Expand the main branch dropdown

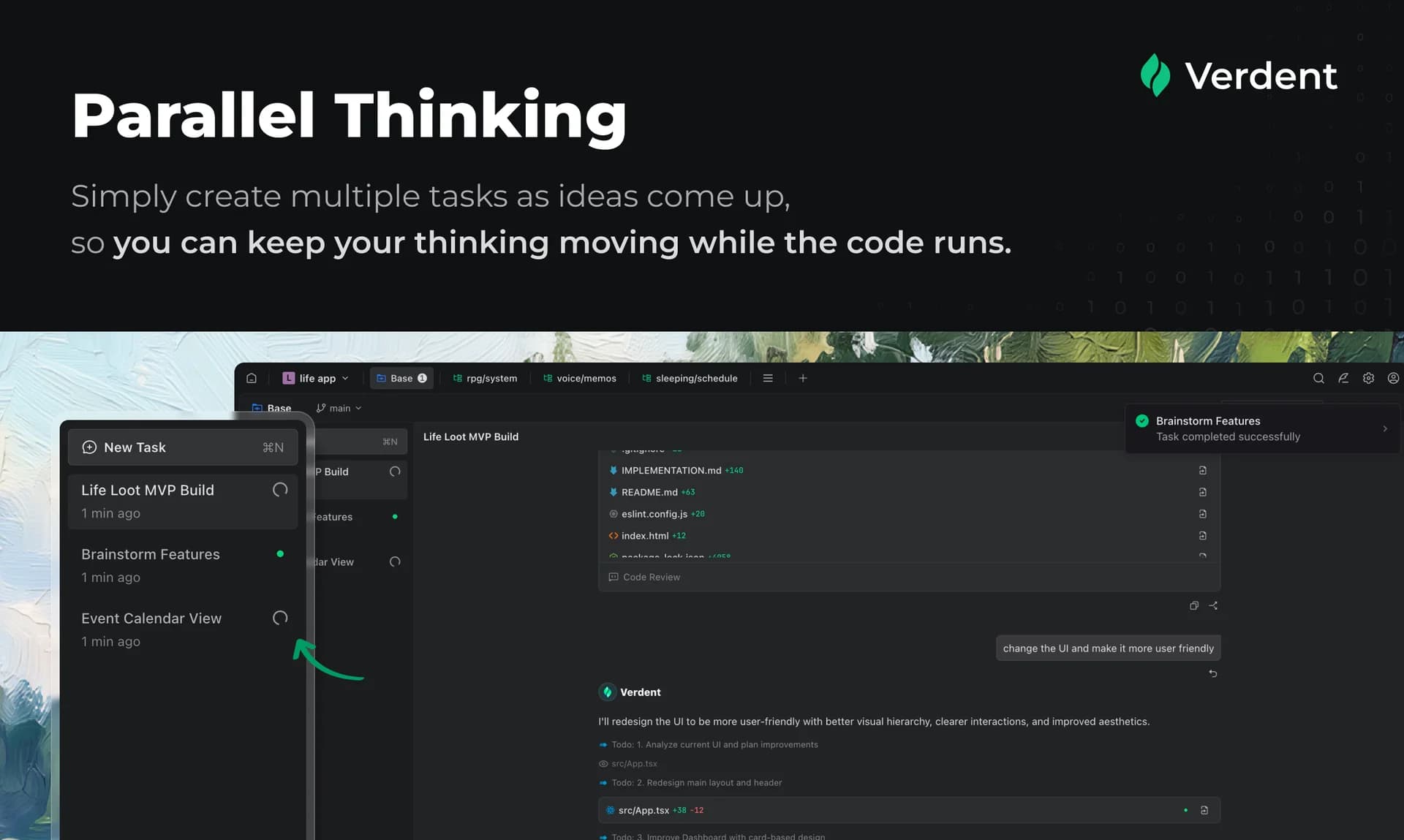coord(339,408)
